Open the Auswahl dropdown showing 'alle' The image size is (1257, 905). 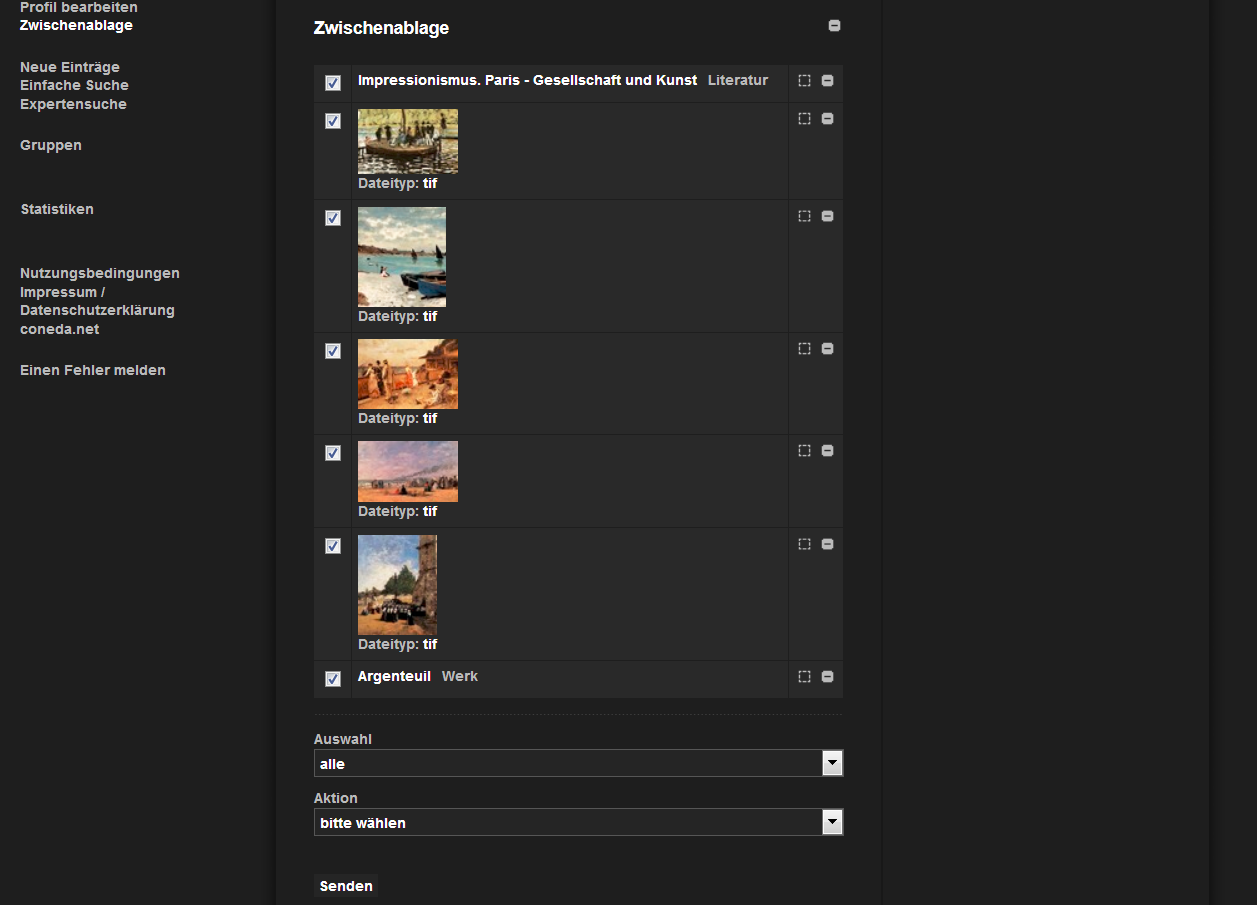tap(578, 763)
